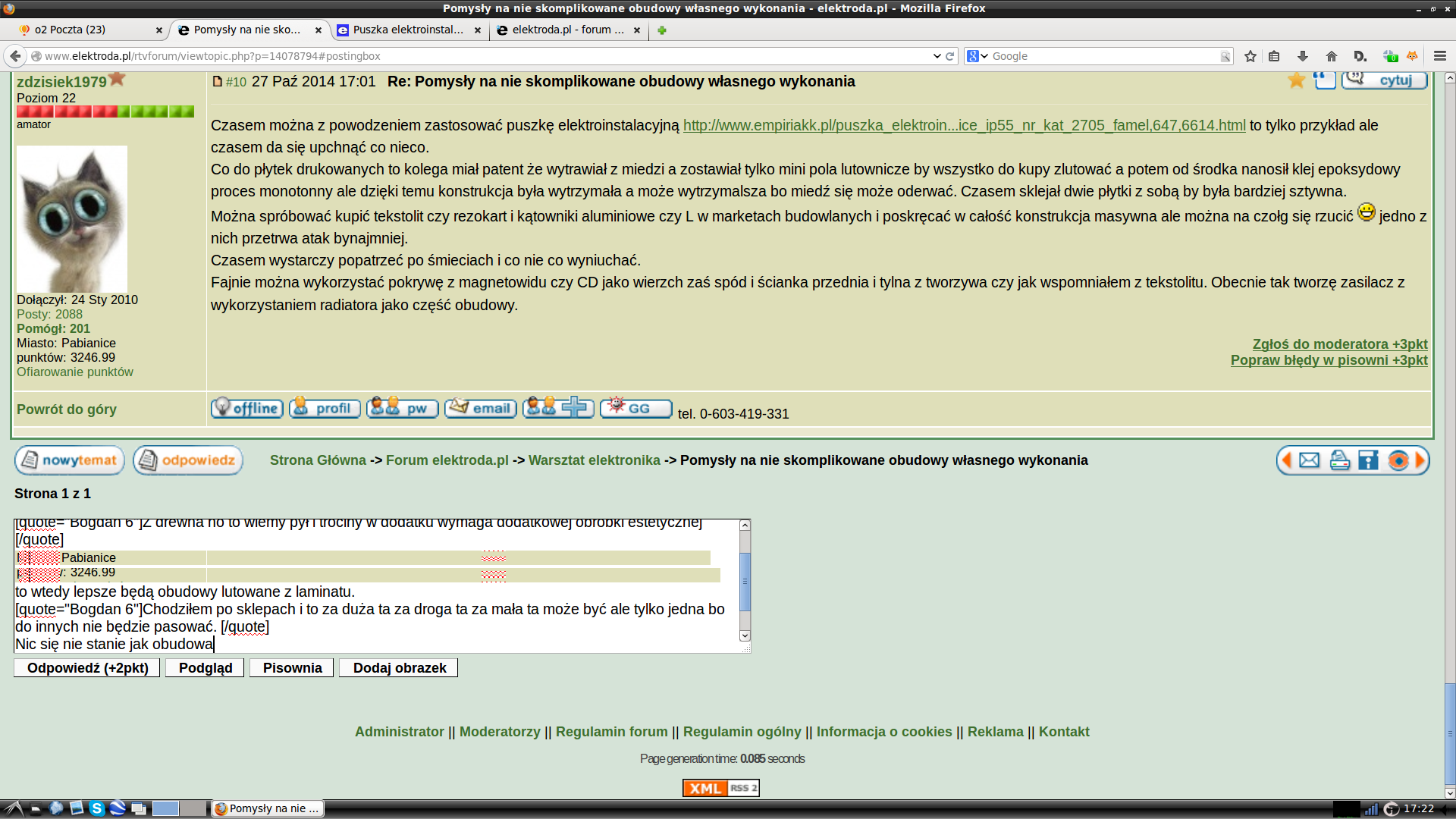Screen dimensions: 1456x819
Task: Click the Podgląd preview button
Action: [206, 668]
